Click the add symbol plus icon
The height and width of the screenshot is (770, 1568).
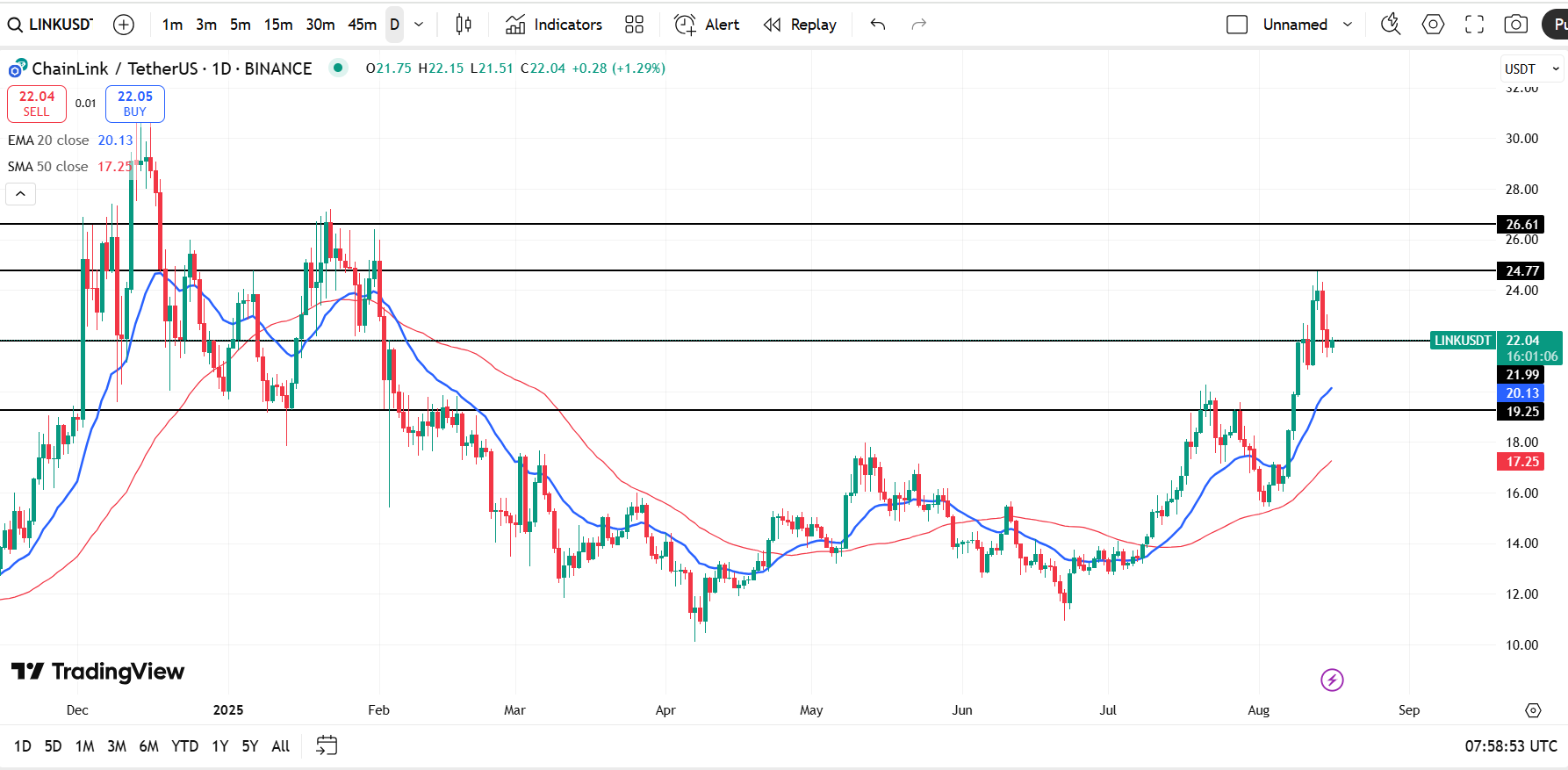[x=124, y=25]
